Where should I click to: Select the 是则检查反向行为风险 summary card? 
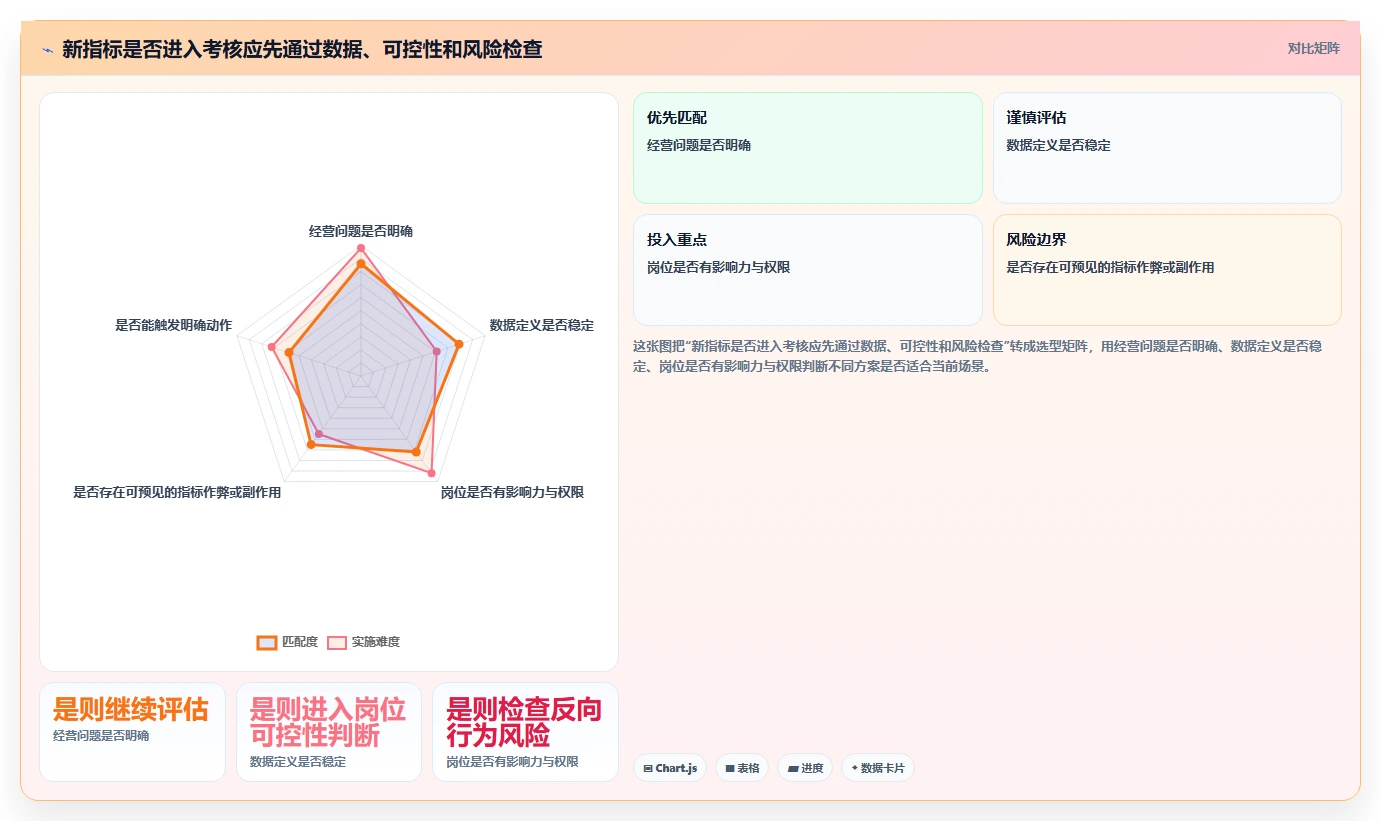tap(525, 732)
